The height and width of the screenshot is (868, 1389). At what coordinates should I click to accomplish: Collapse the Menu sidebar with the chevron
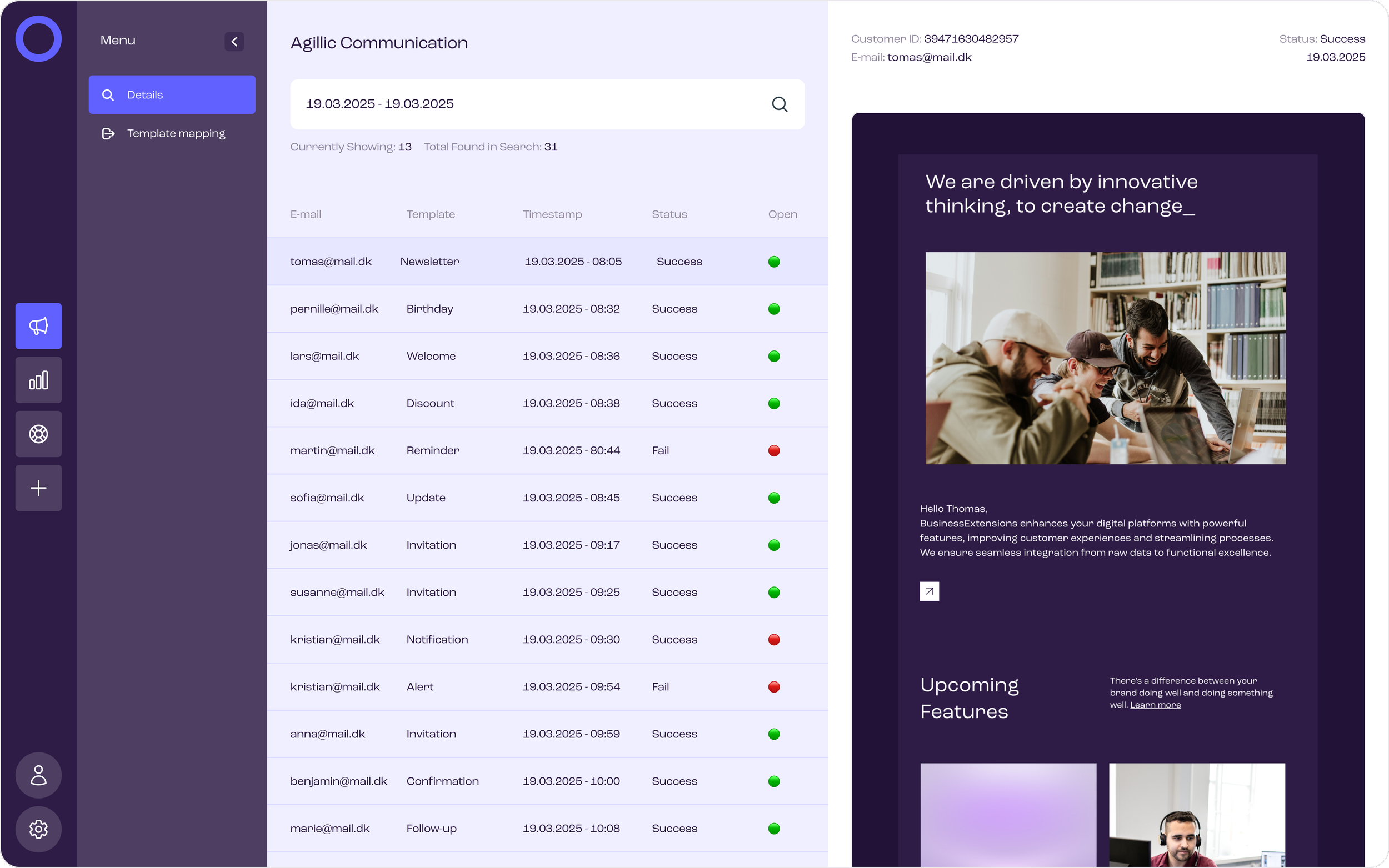coord(234,41)
